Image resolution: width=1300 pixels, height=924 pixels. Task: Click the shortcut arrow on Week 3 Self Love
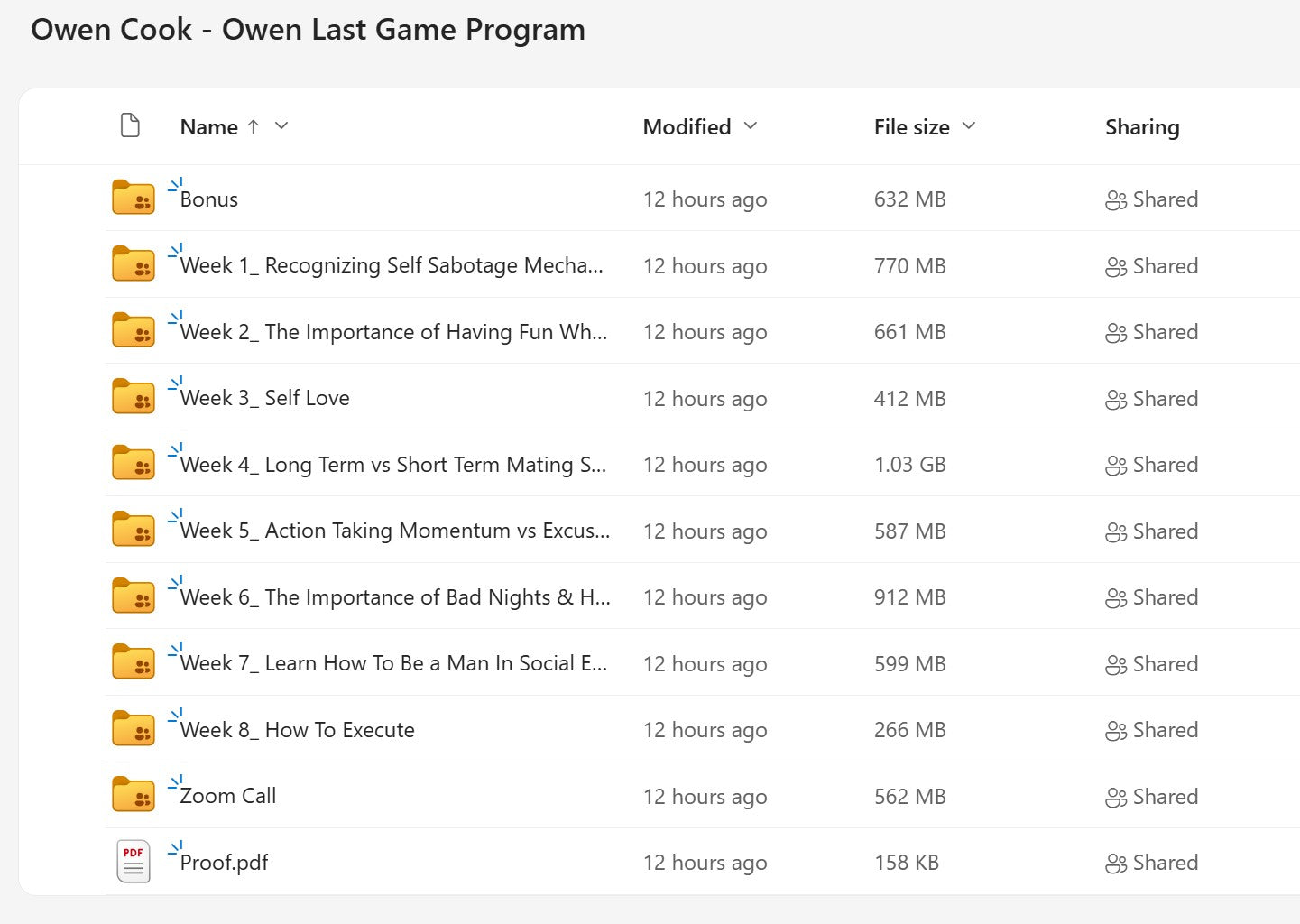pos(173,383)
